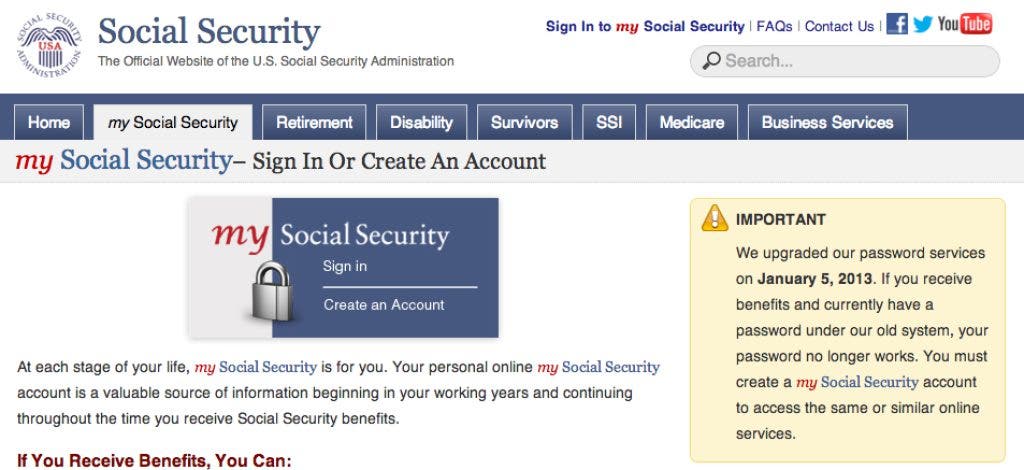Image resolution: width=1024 pixels, height=470 pixels.
Task: Click the search magnifier icon
Action: (711, 61)
